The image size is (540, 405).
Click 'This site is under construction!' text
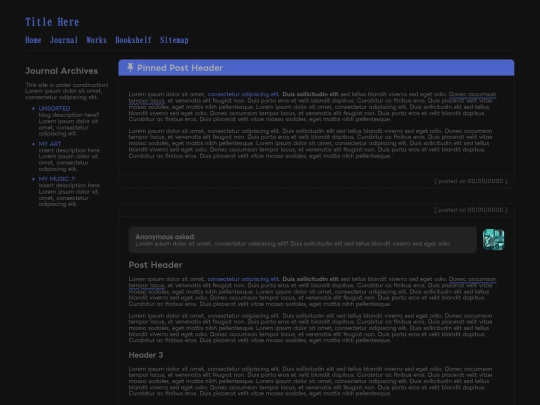coord(66,85)
